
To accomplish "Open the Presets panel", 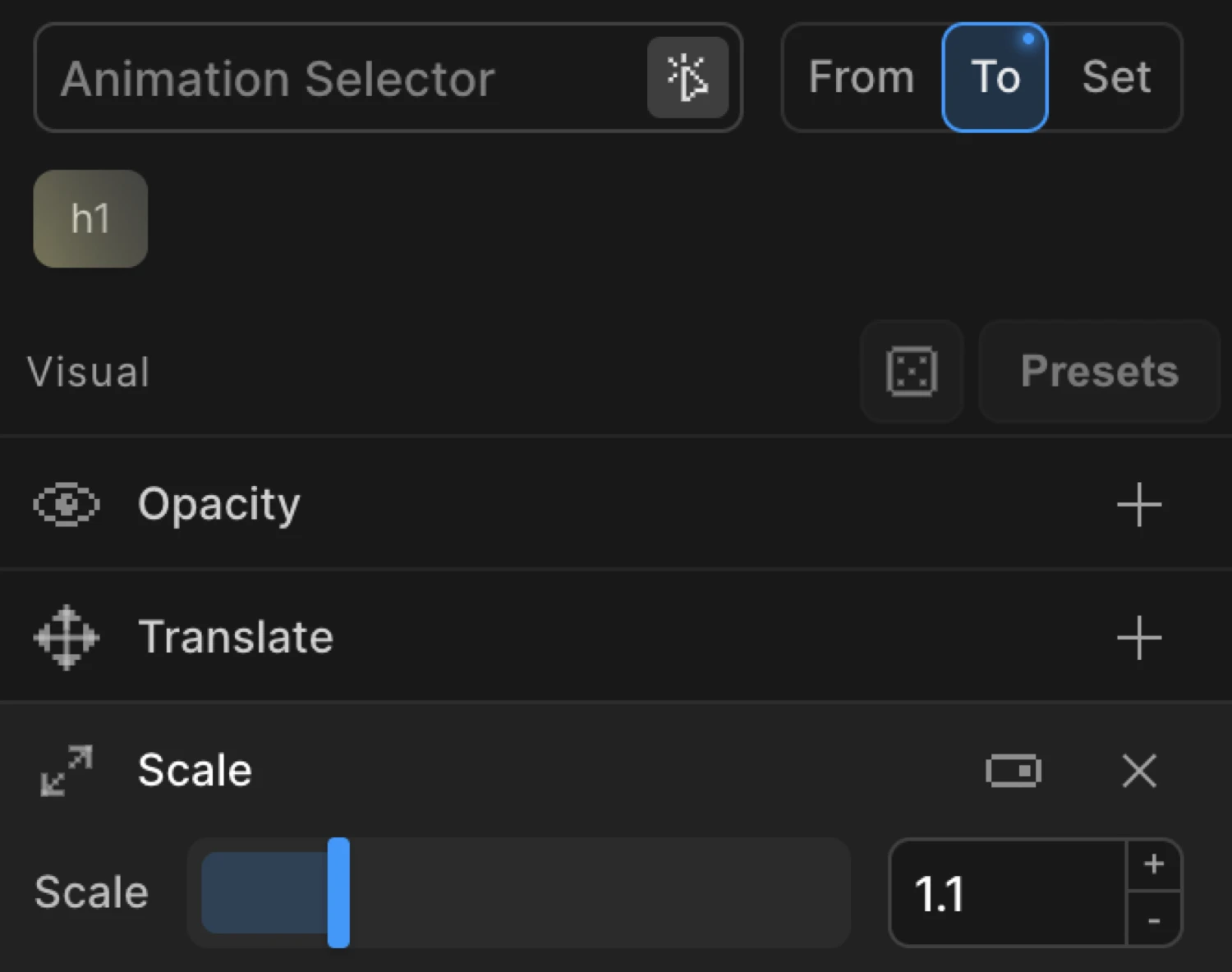I will (1098, 371).
